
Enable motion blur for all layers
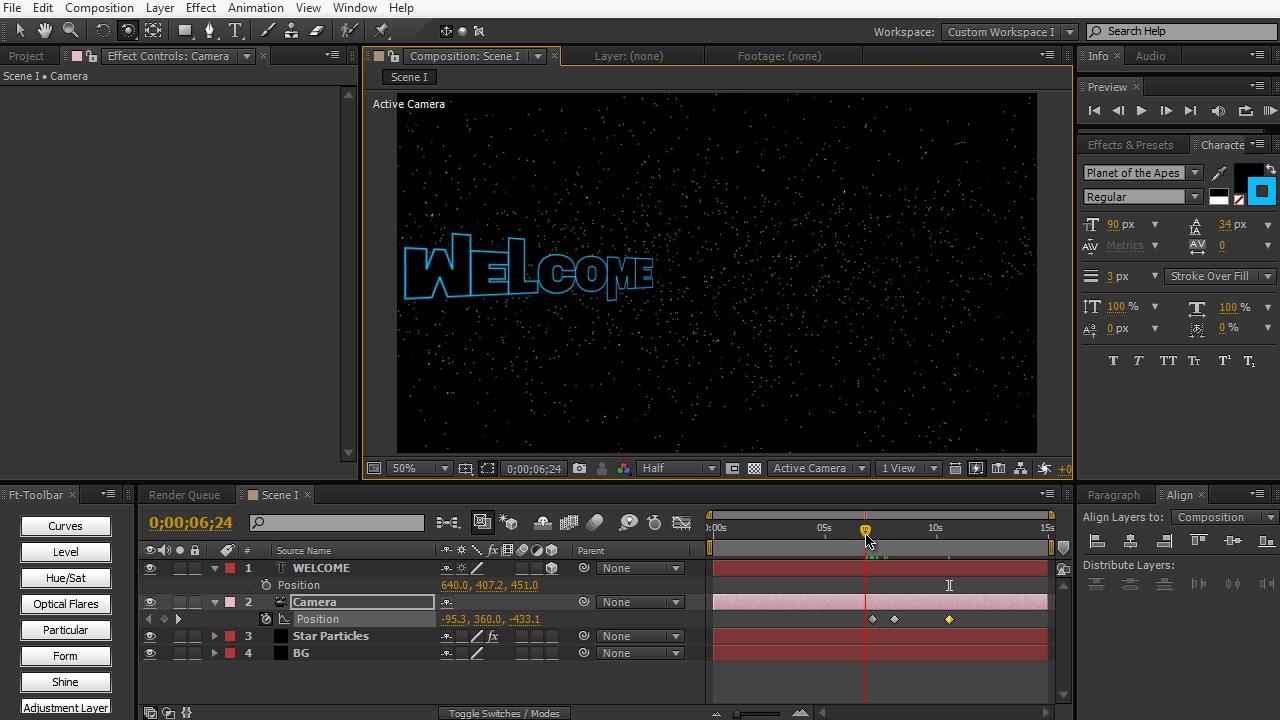[595, 522]
